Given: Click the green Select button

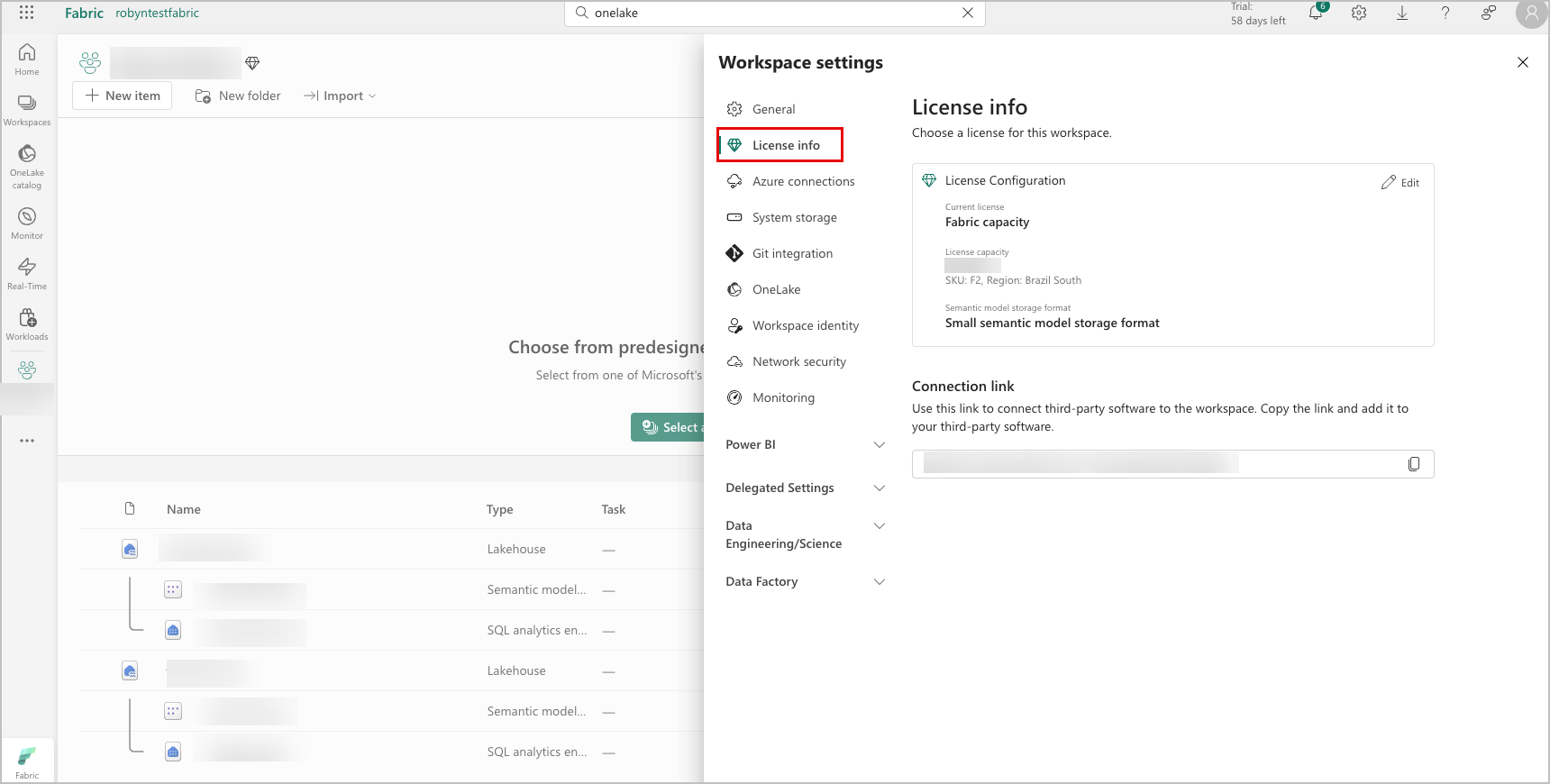Looking at the screenshot, I should 668,427.
